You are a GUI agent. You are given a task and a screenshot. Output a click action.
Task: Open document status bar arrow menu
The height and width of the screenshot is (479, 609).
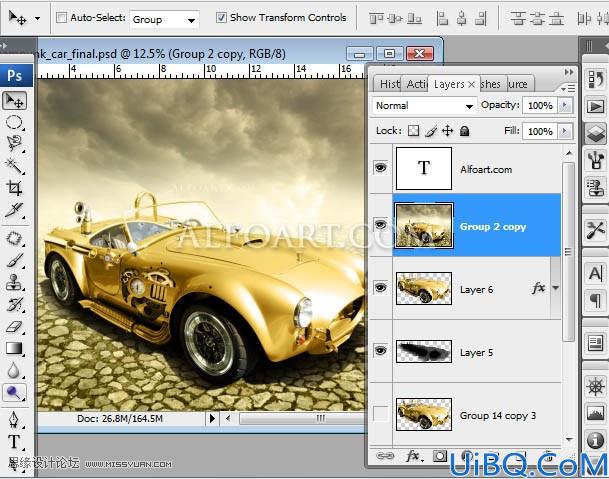(x=212, y=419)
